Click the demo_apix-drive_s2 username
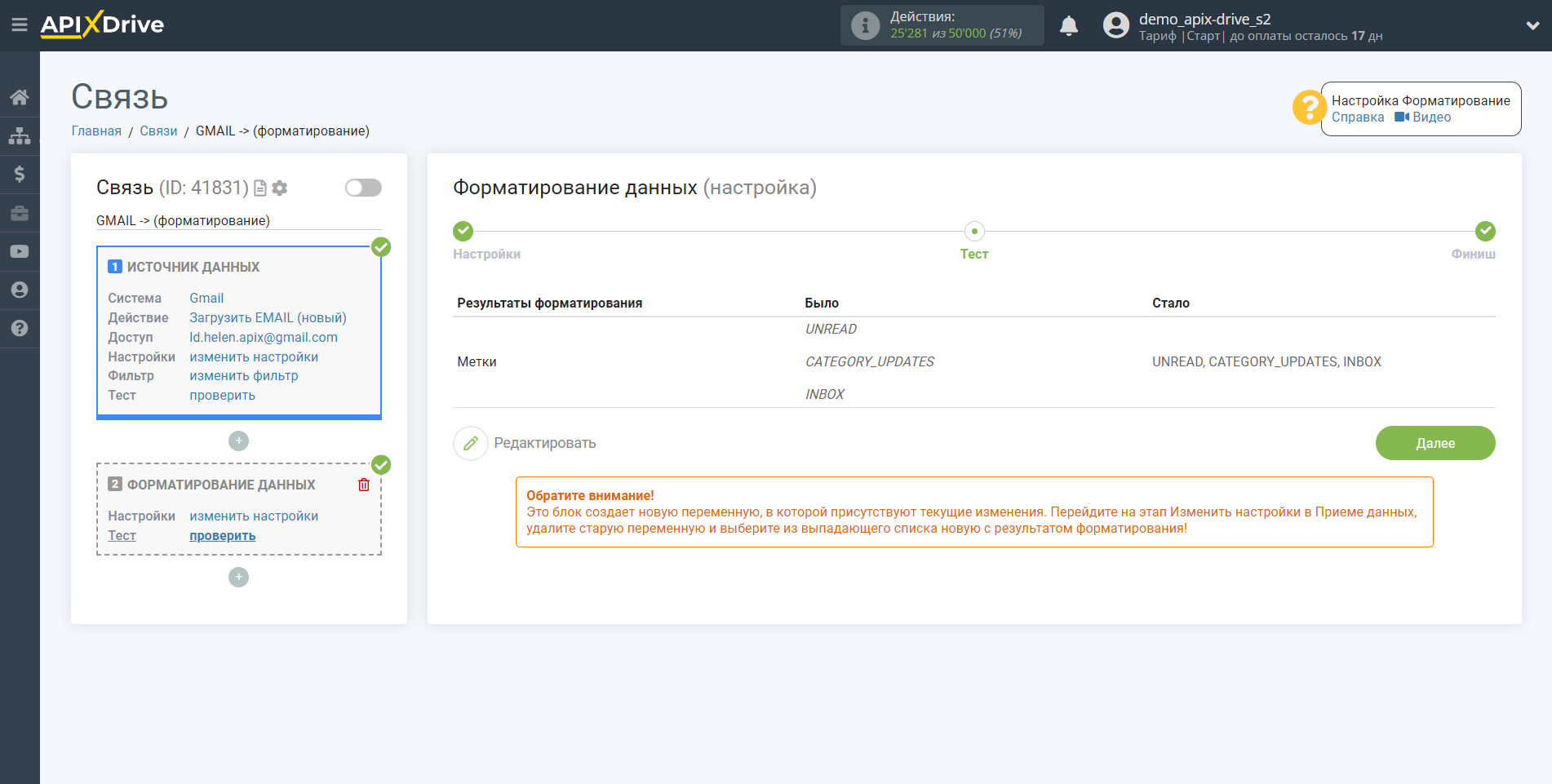 point(1204,19)
